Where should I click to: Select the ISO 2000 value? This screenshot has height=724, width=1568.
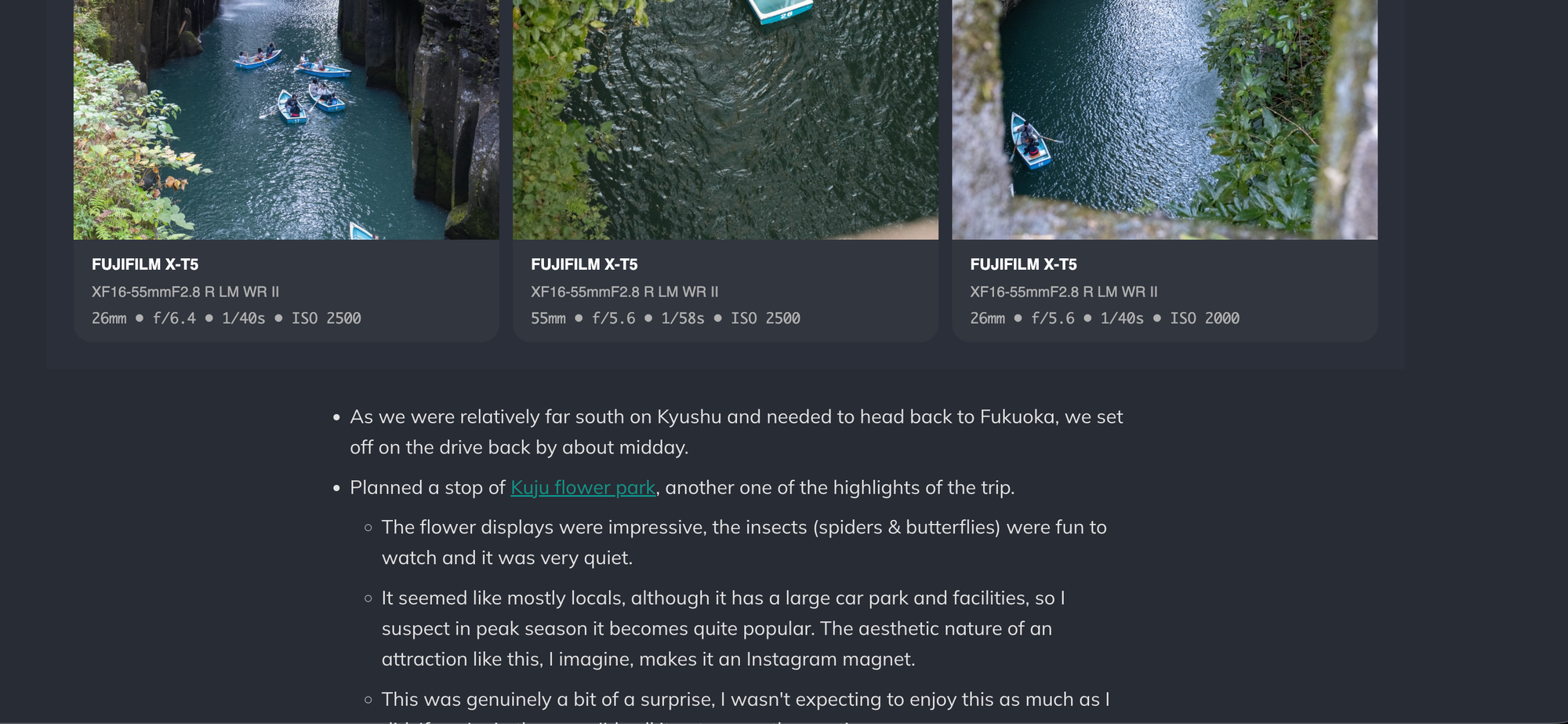(x=1204, y=318)
